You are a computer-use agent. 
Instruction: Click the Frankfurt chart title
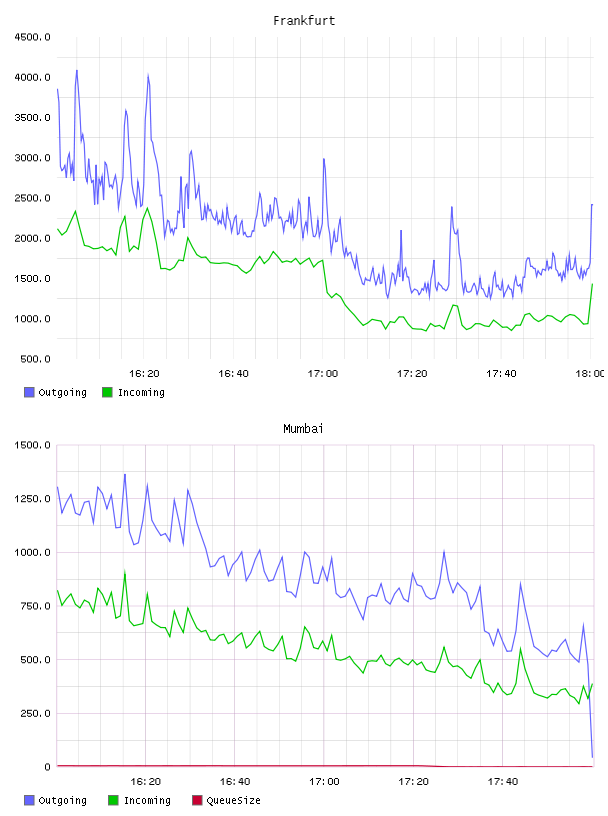click(304, 21)
